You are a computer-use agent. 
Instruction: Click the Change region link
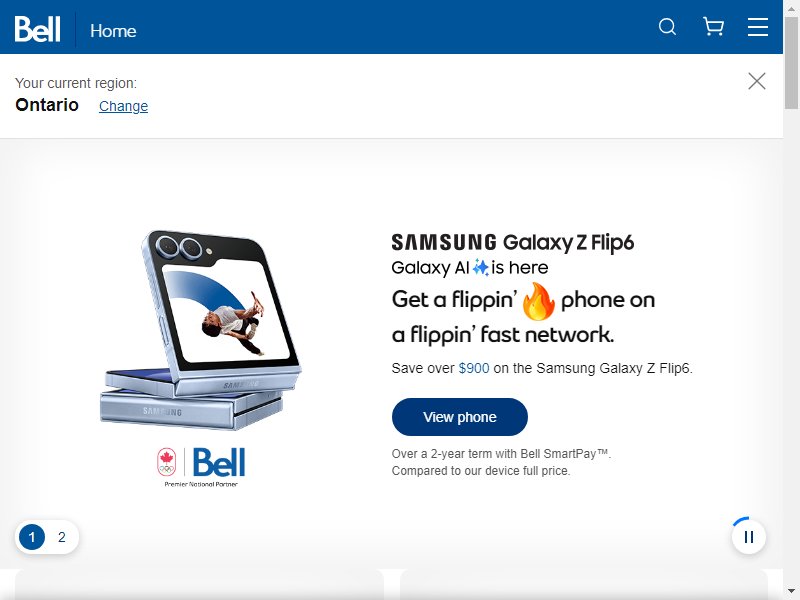pos(123,106)
